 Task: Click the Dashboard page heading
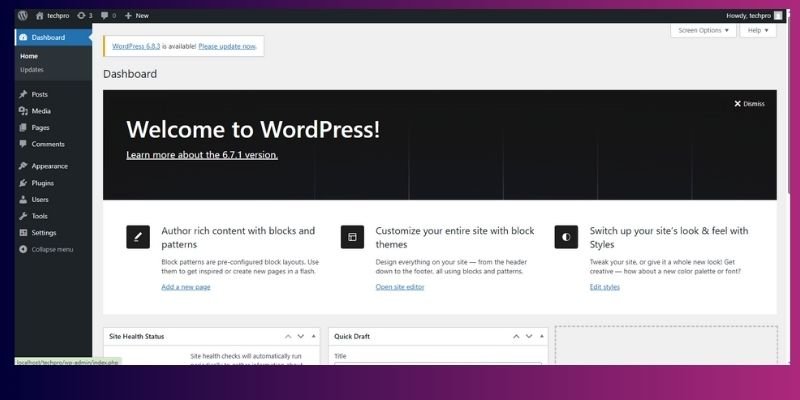pos(130,74)
